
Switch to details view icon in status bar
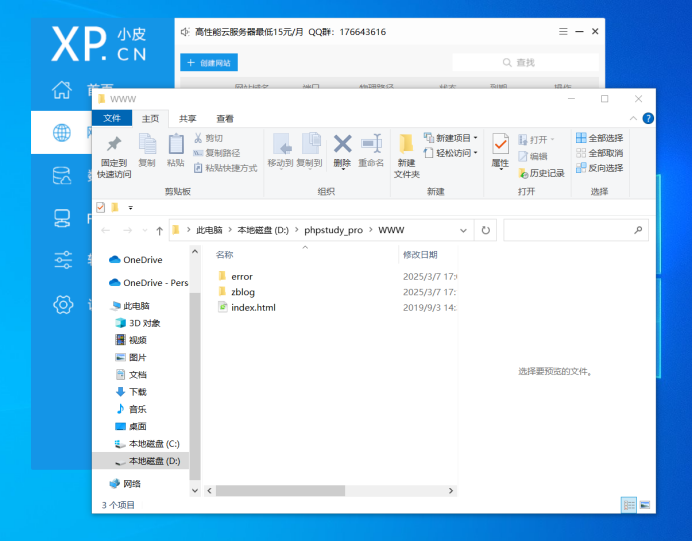click(x=629, y=505)
